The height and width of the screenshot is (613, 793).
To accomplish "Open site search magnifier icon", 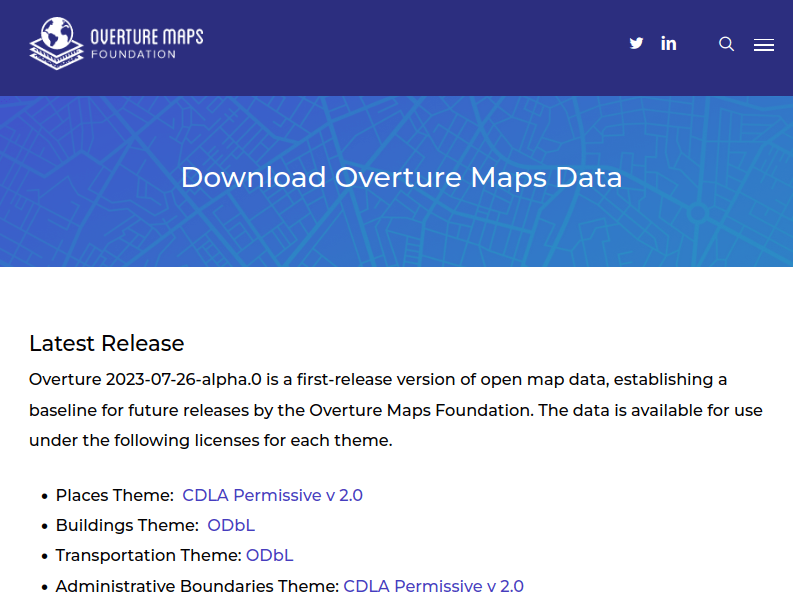I will [726, 44].
